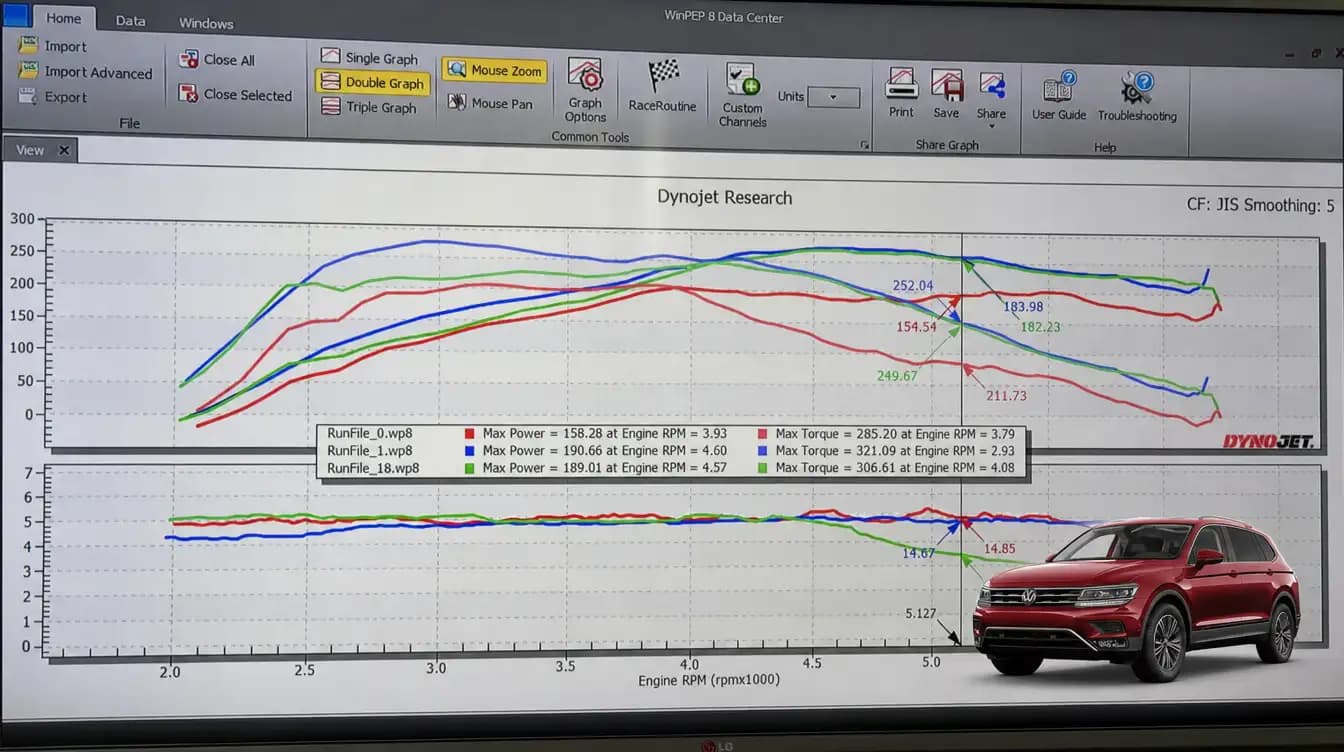Click the Export icon
Screen dimensions: 1344x752
point(27,97)
